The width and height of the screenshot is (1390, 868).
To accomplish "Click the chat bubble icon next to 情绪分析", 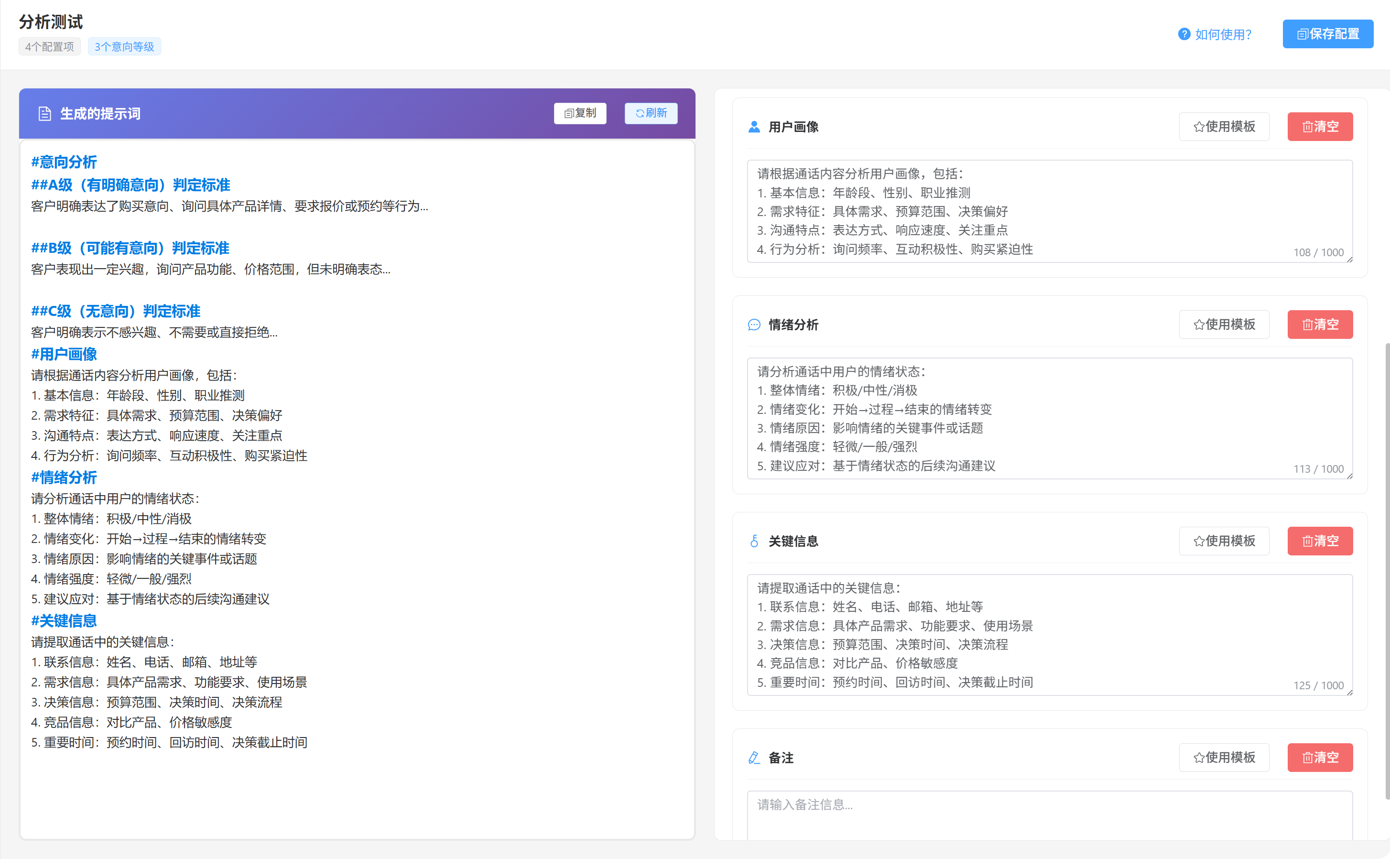I will click(754, 325).
